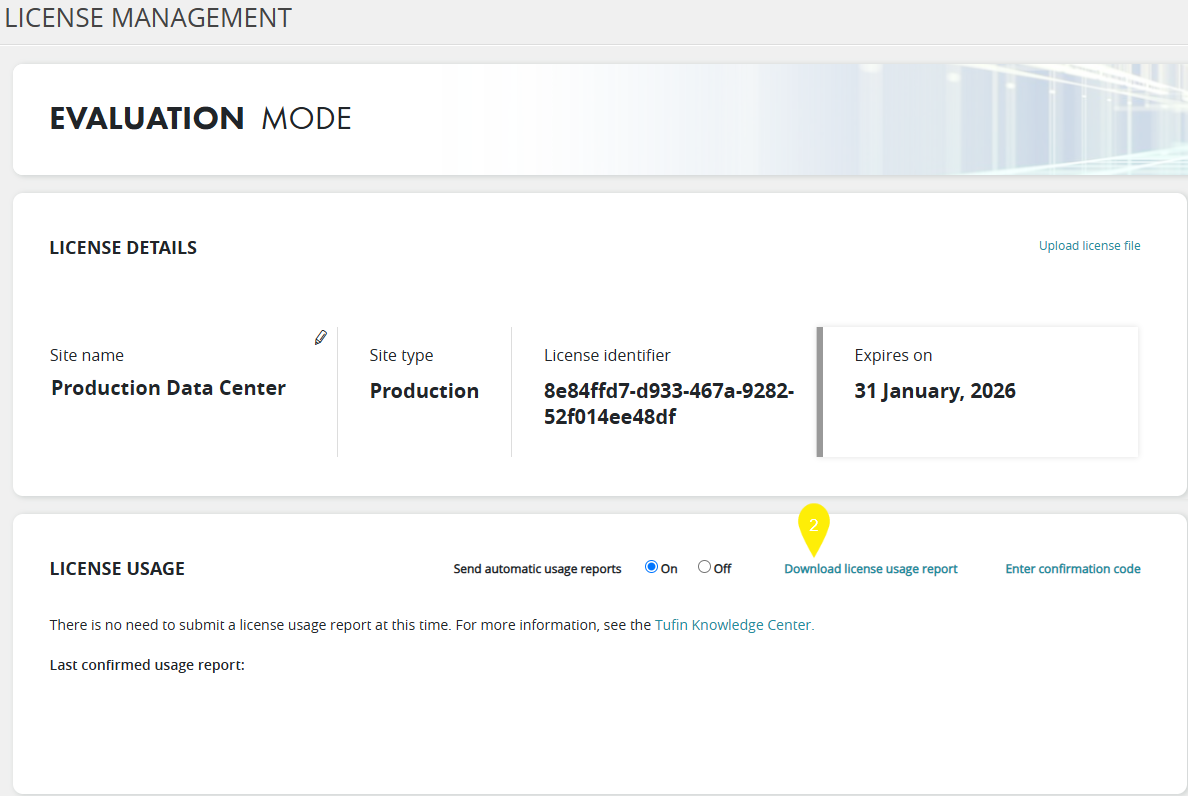This screenshot has height=796, width=1188.
Task: Click the Evaluation Mode banner heading
Action: pos(200,119)
